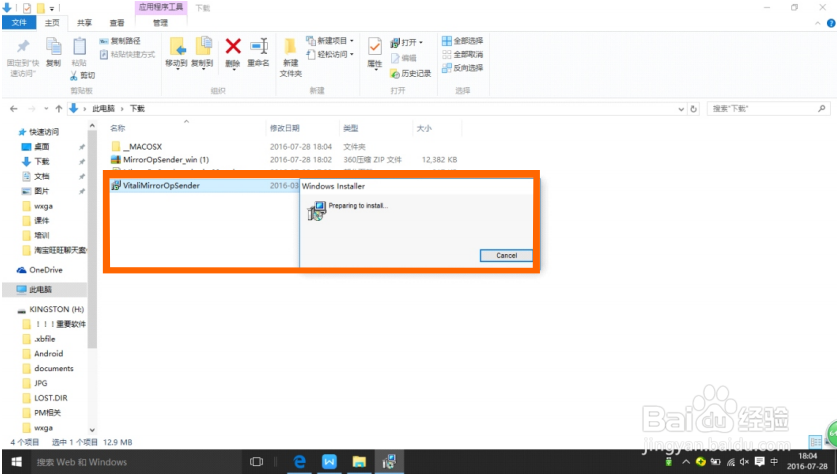The width and height of the screenshot is (837, 474).
Task: Select Downloads (下载) in sidebar
Action: coord(42,161)
